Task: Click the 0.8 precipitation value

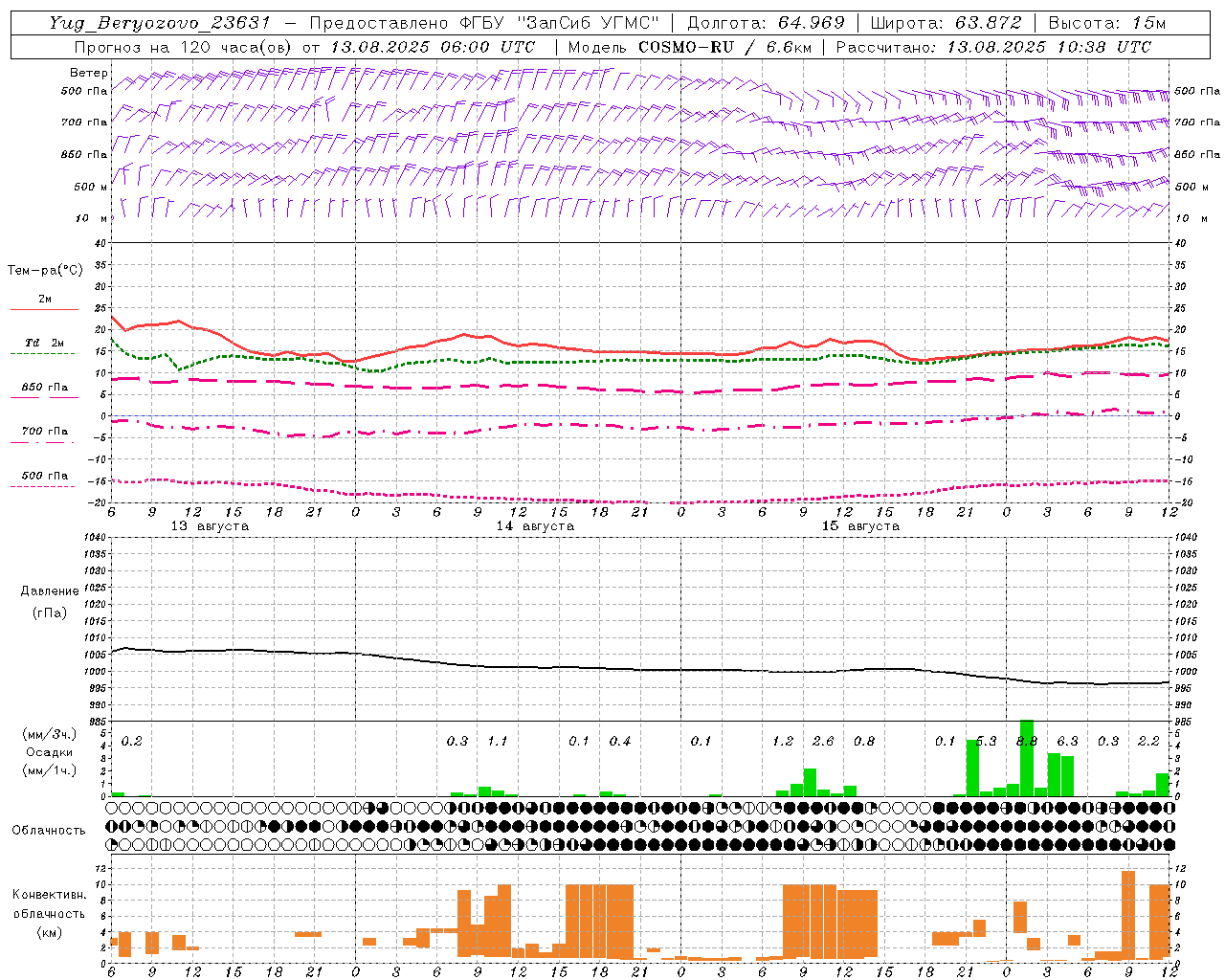Action: click(864, 742)
